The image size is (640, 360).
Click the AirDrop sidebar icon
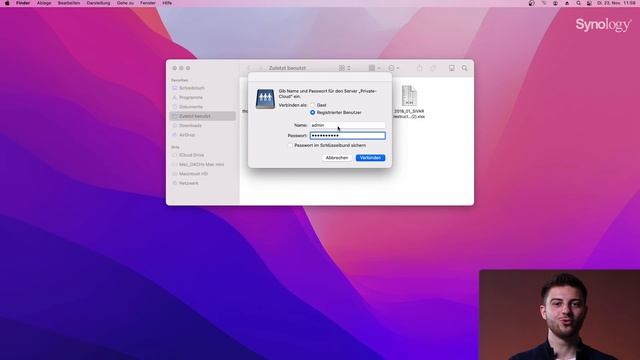coord(175,135)
